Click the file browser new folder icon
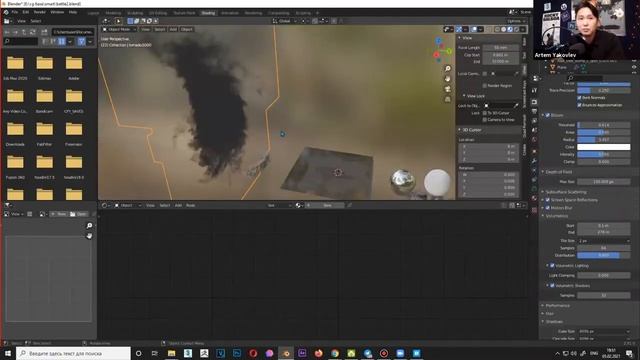This screenshot has width=640, height=360. pyautogui.click(x=44, y=32)
